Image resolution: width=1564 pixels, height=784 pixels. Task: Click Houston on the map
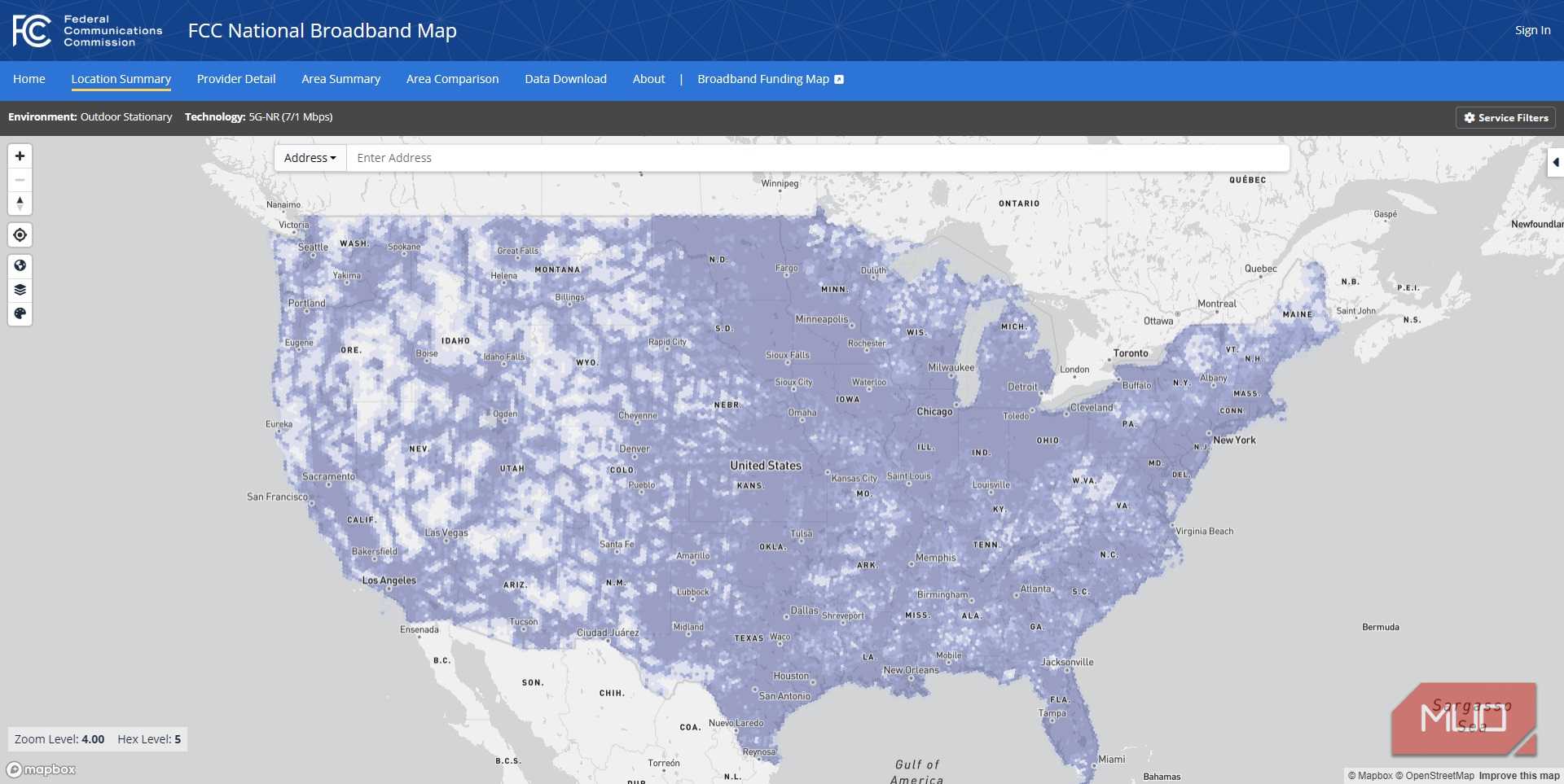[791, 677]
